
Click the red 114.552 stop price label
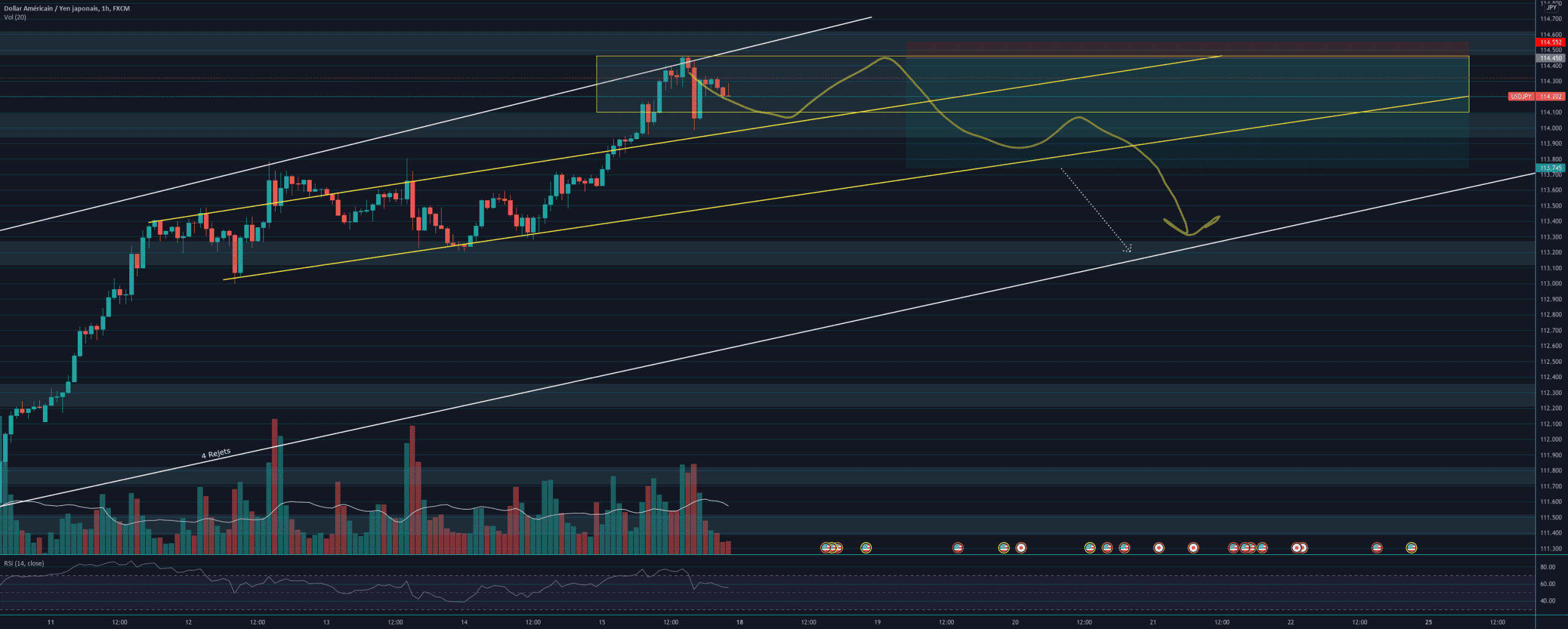pos(1551,42)
